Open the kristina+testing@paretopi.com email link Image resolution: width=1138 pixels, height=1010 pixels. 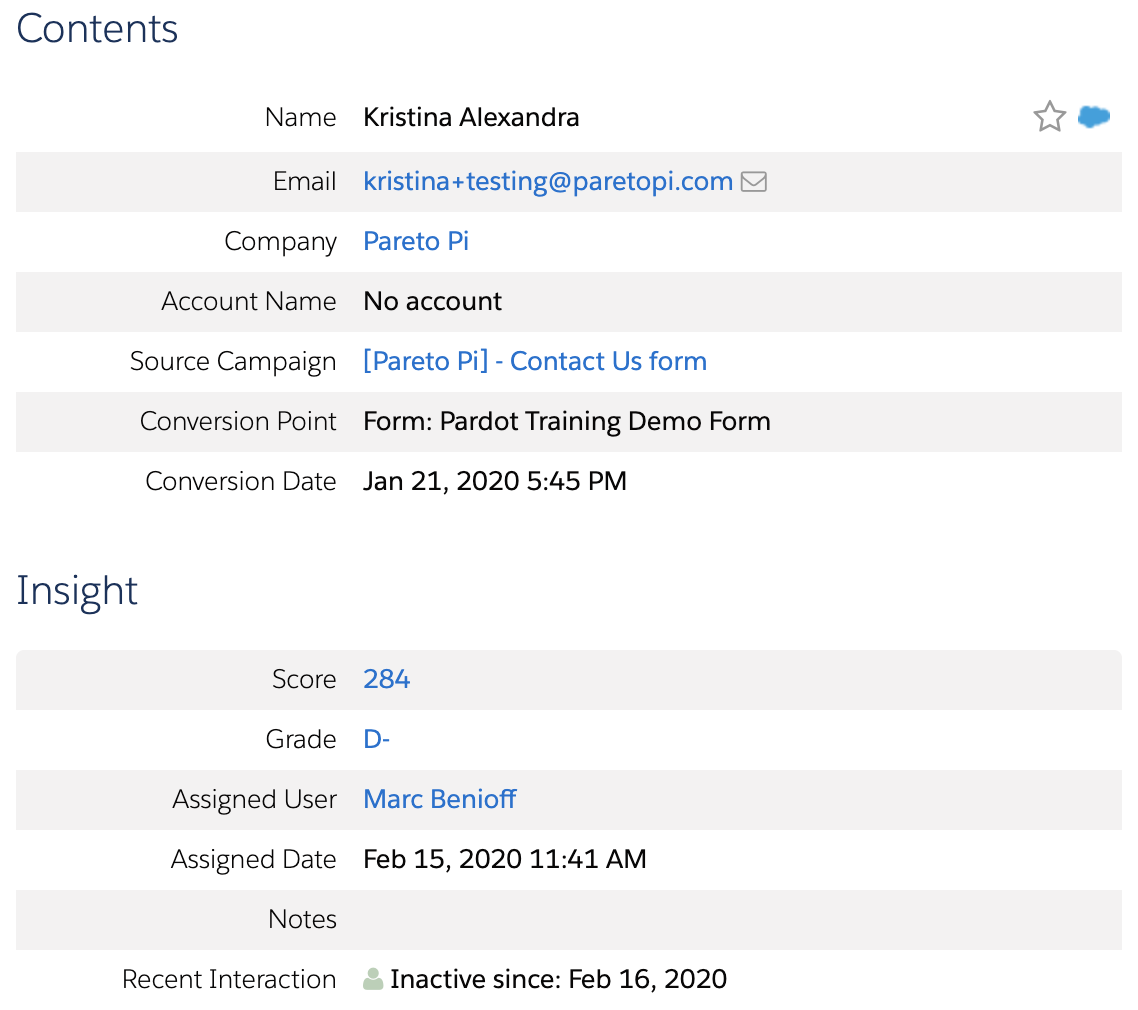(x=548, y=181)
